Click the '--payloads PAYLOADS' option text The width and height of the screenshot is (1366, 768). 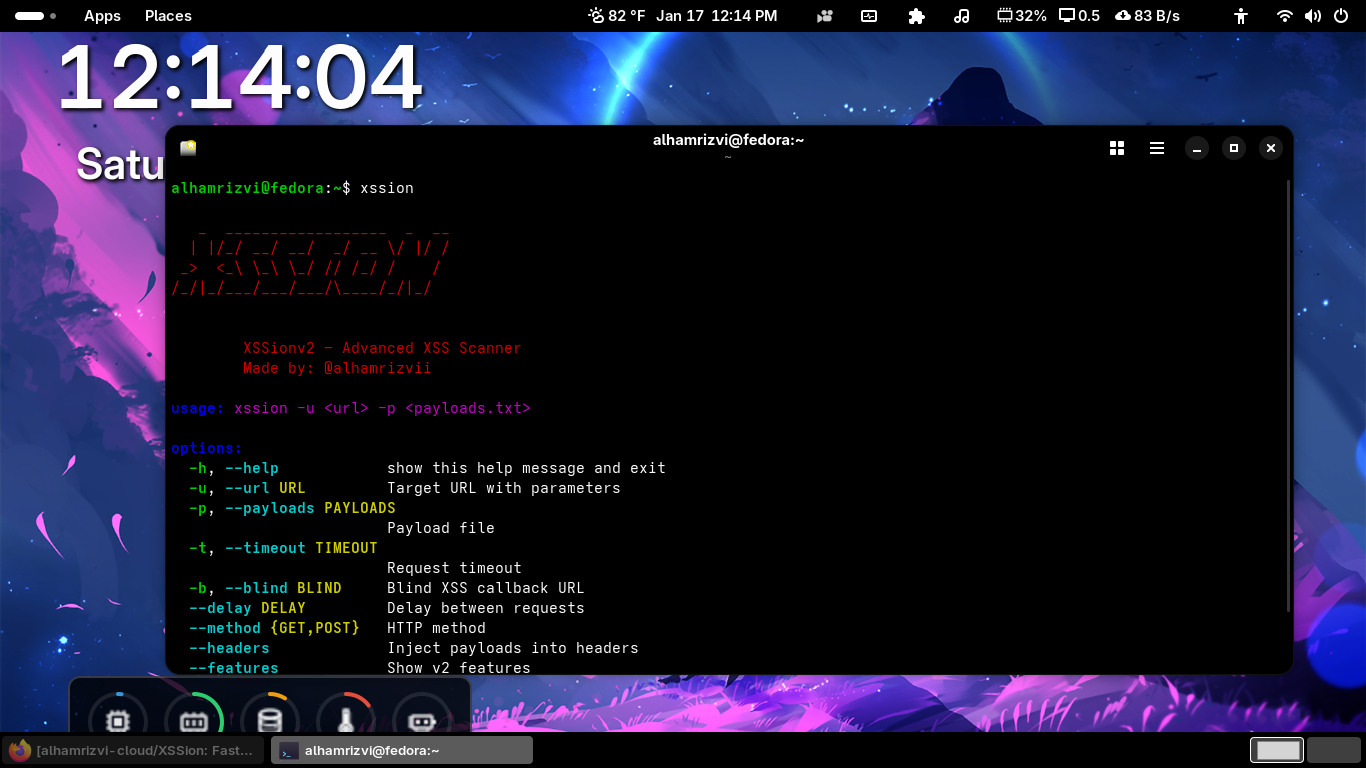(310, 508)
